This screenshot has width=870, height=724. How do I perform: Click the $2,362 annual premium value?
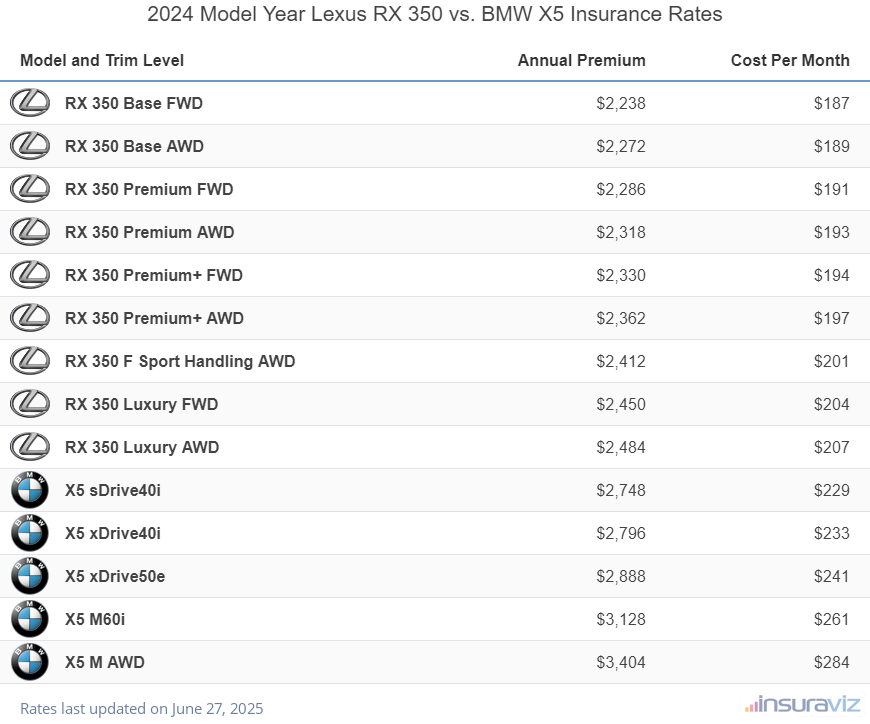pos(621,318)
